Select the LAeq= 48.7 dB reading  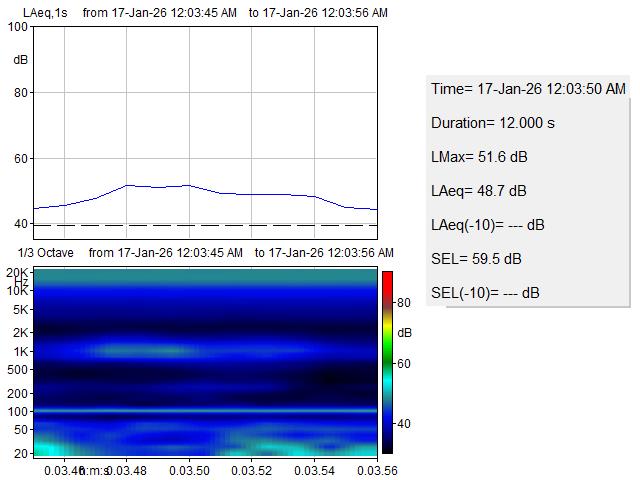pyautogui.click(x=479, y=191)
